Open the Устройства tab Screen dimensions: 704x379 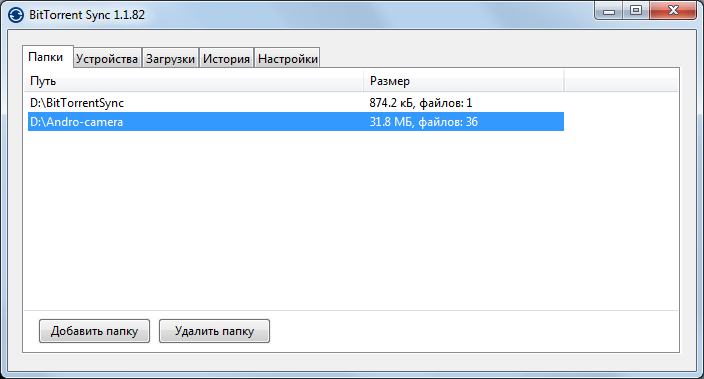pos(107,58)
